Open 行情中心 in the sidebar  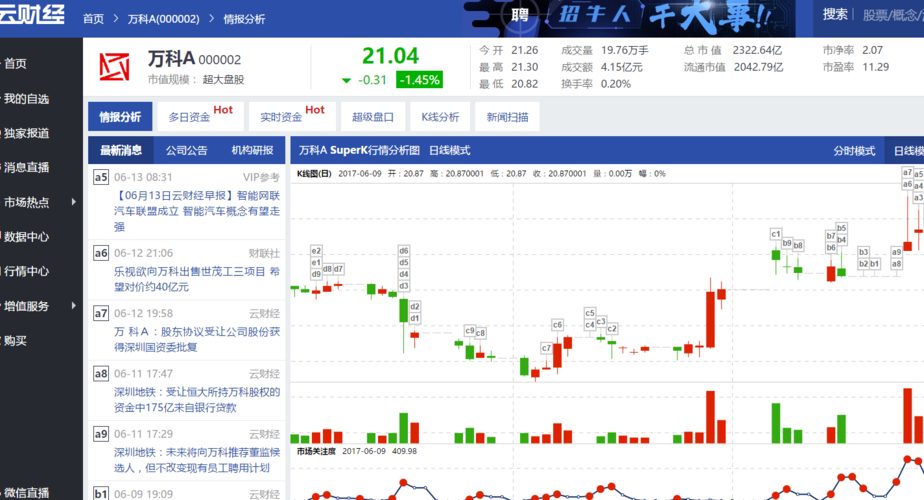point(26,271)
